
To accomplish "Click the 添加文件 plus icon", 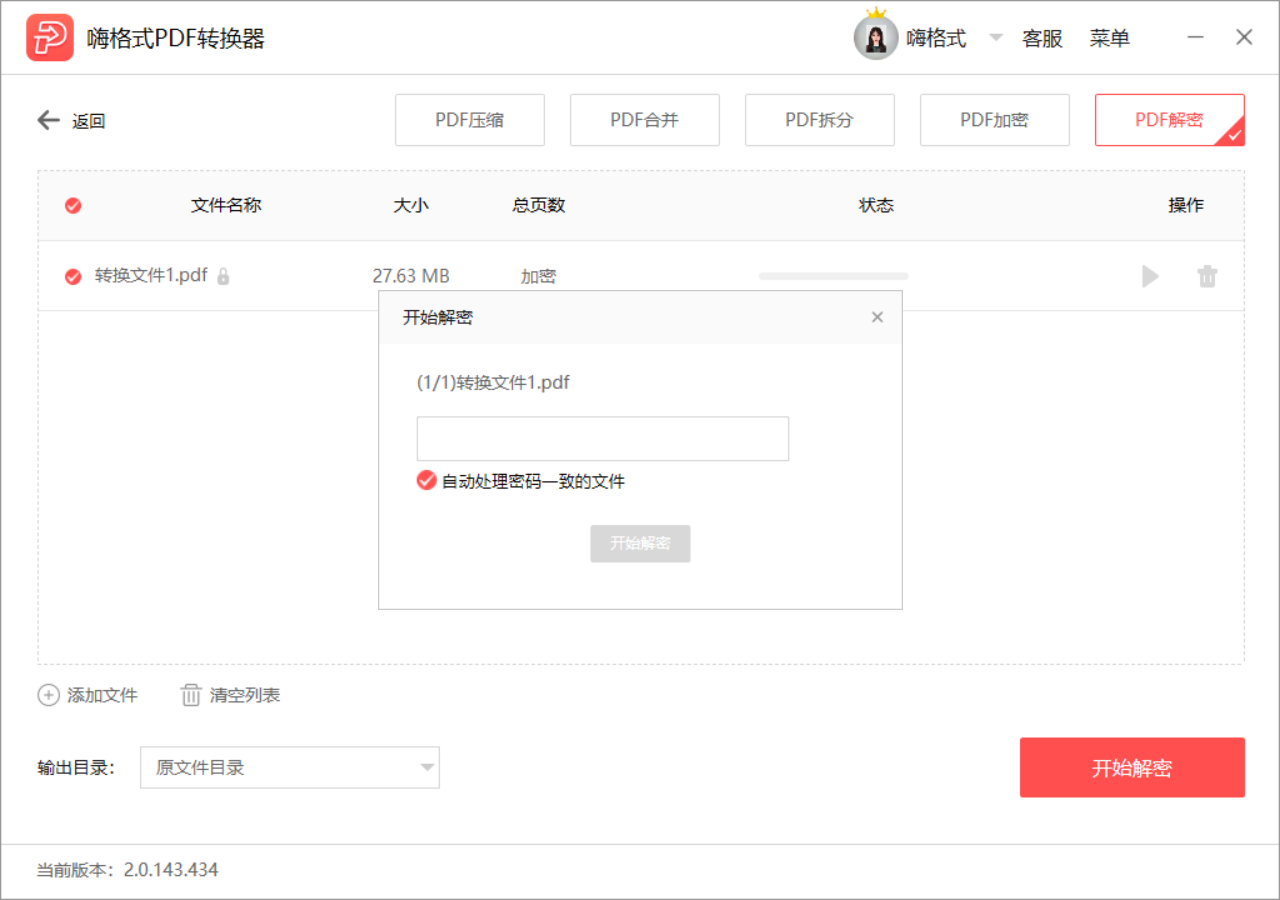I will click(x=48, y=695).
